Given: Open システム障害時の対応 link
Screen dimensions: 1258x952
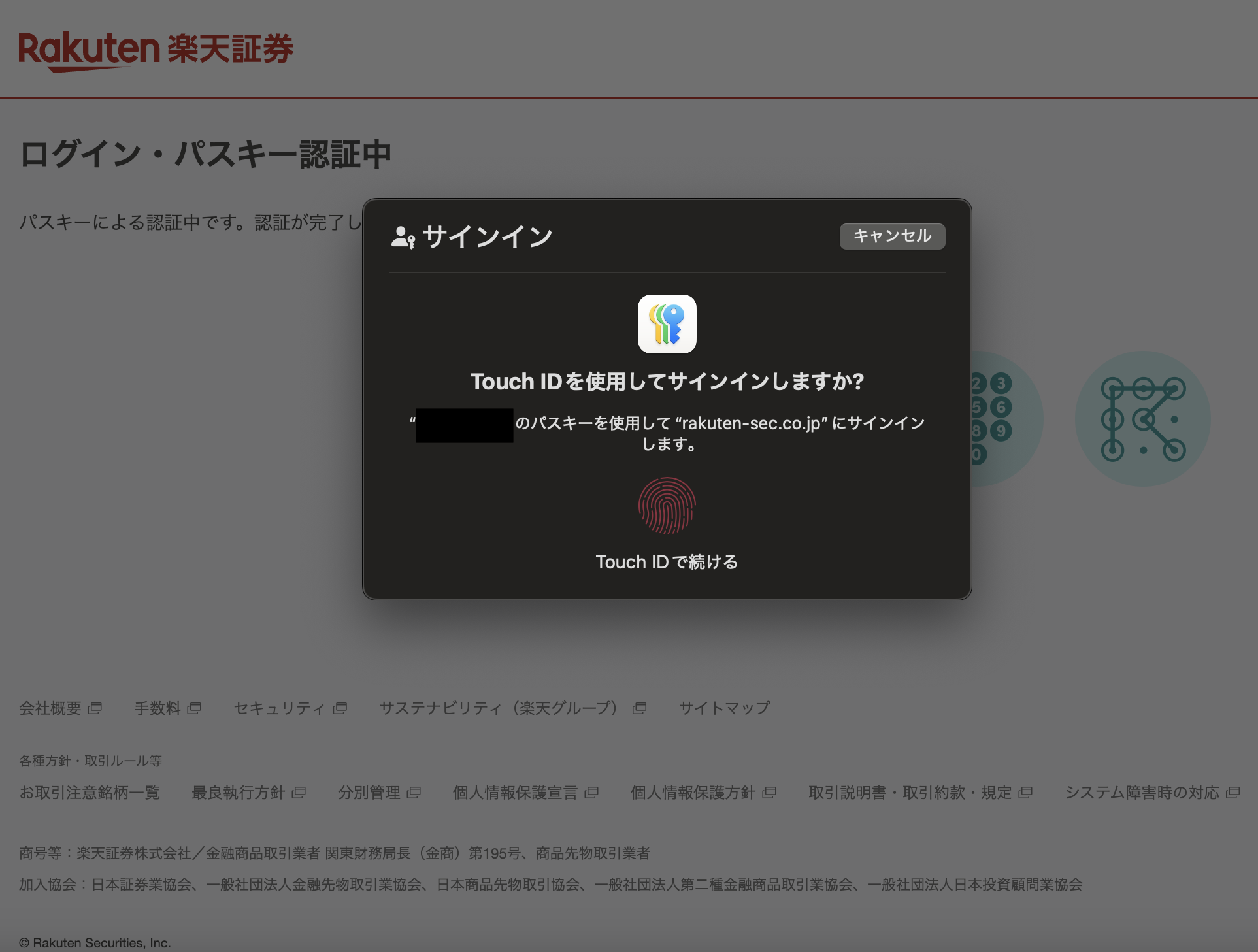Looking at the screenshot, I should tap(1142, 793).
